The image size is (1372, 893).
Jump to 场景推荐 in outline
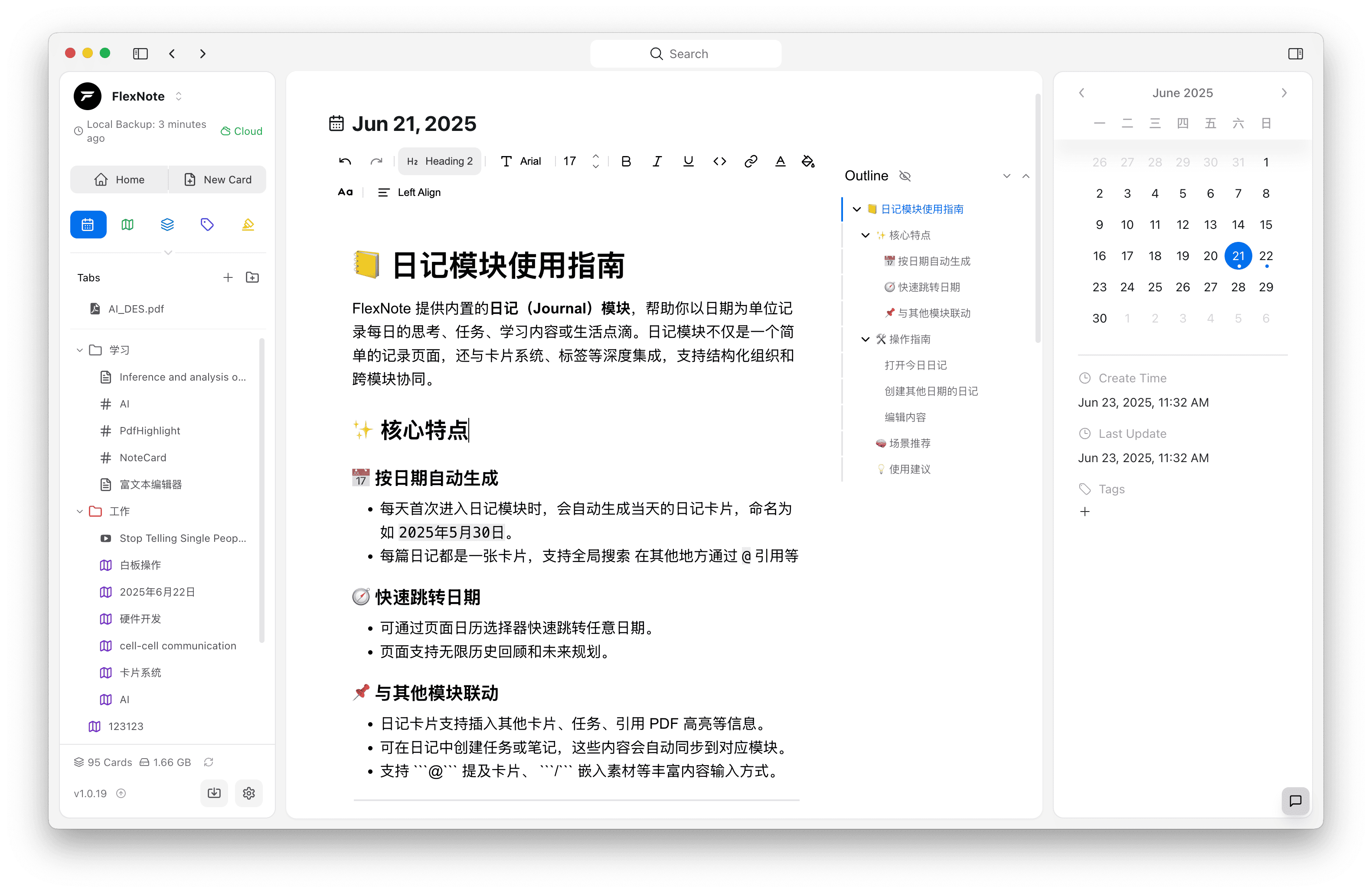click(x=903, y=443)
